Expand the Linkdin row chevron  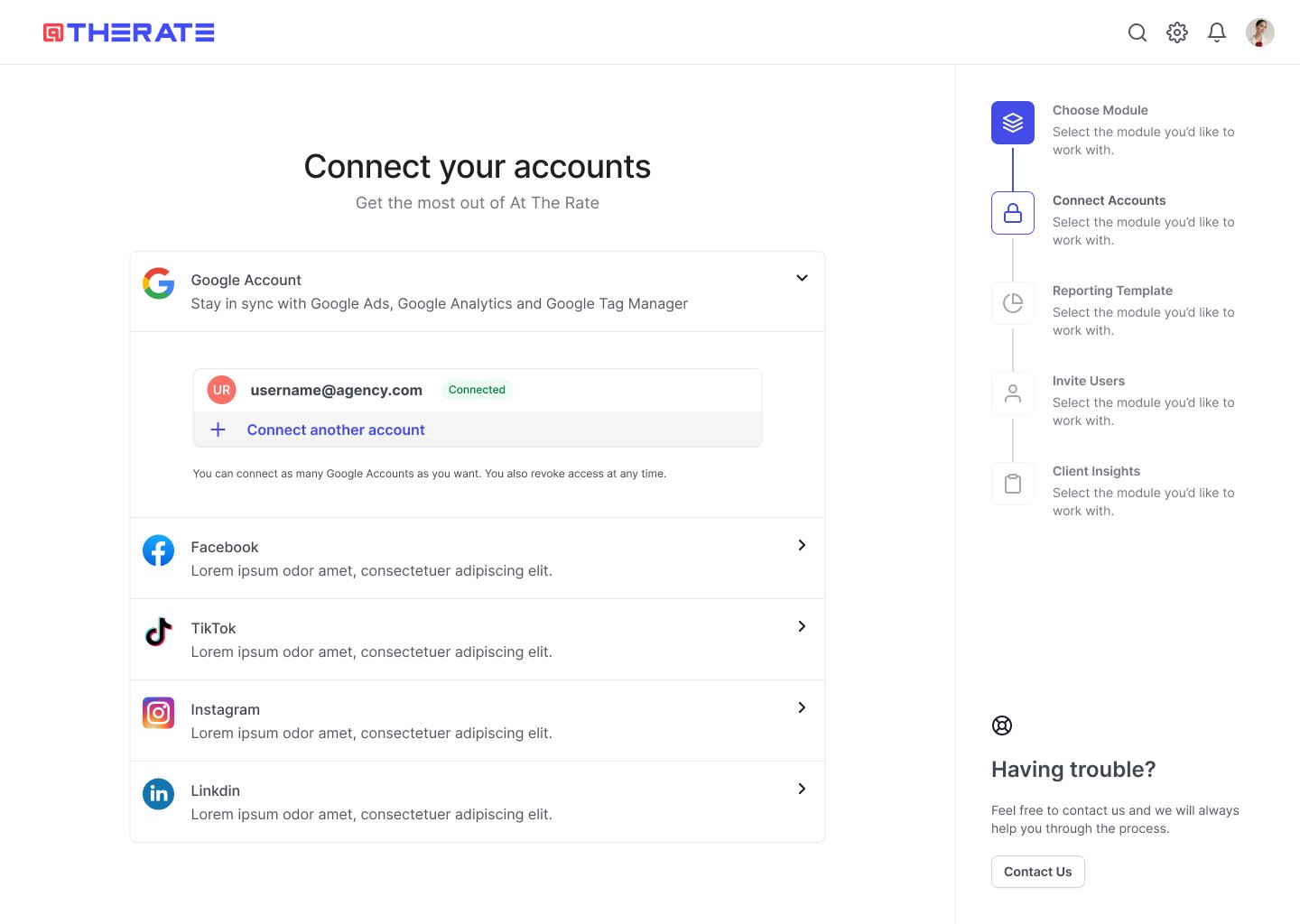[x=802, y=789]
